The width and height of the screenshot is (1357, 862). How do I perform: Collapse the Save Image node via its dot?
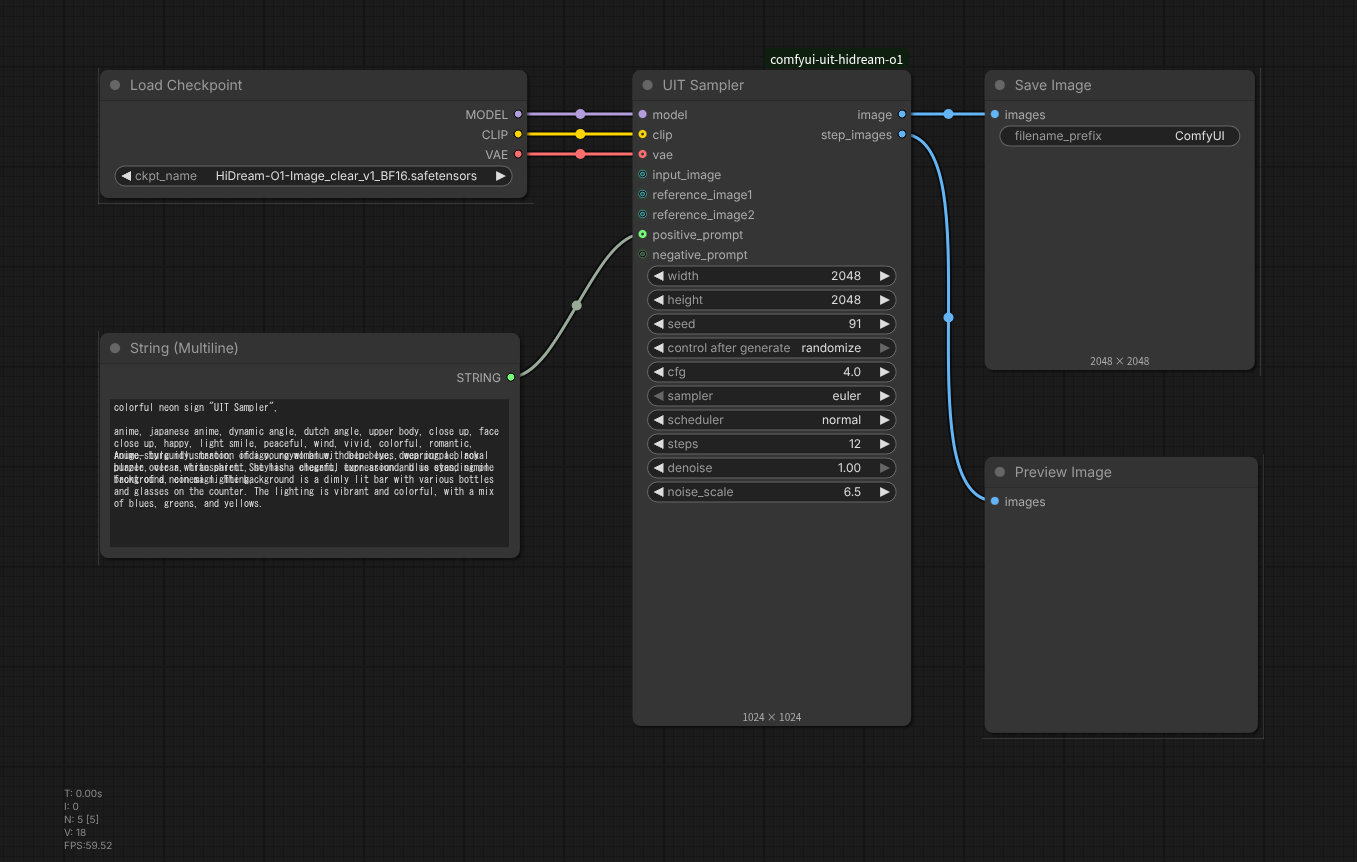pyautogui.click(x=999, y=85)
